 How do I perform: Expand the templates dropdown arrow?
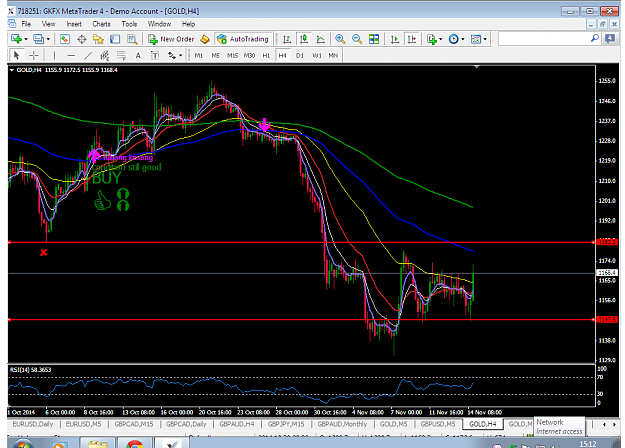pyautogui.click(x=485, y=39)
